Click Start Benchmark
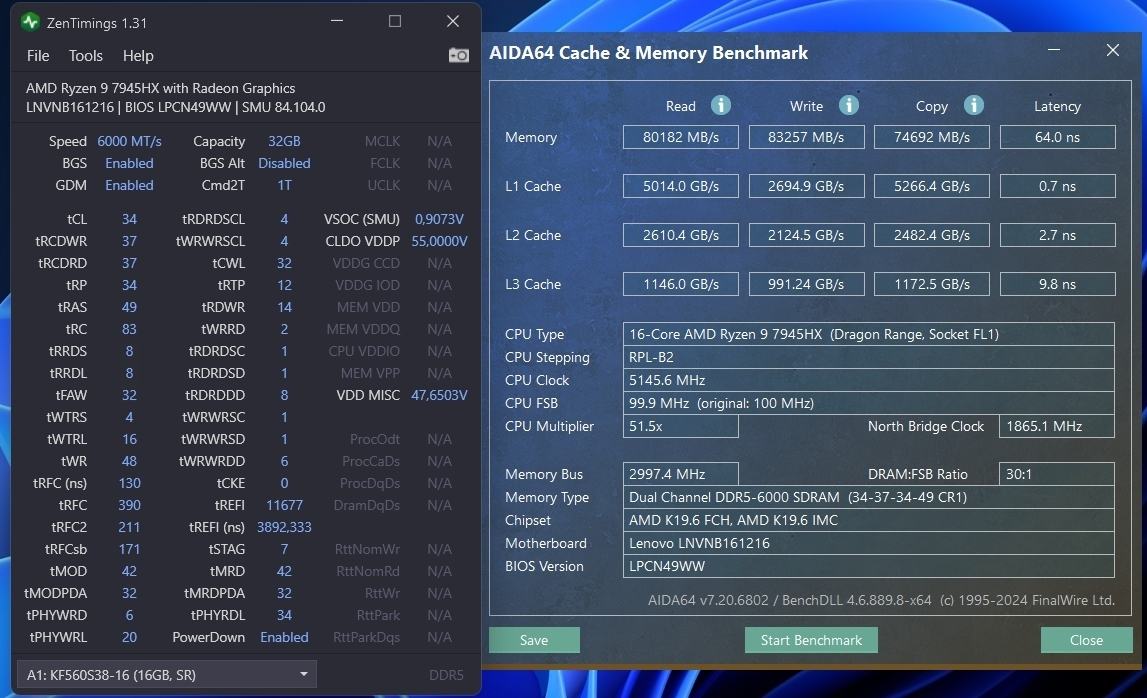Image resolution: width=1147 pixels, height=698 pixels. (811, 640)
